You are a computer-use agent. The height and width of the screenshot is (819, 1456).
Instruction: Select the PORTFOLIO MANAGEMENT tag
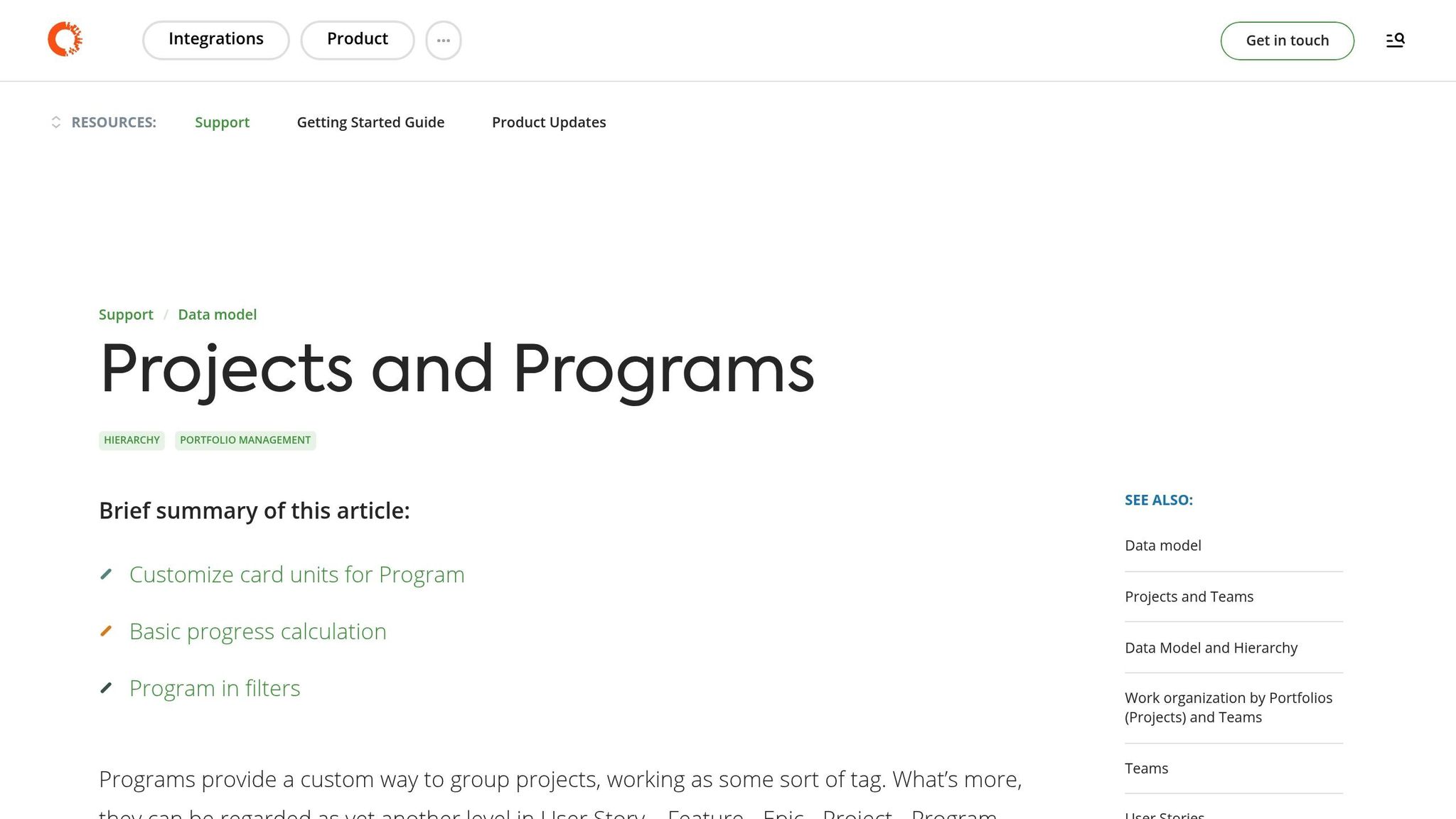(x=245, y=440)
